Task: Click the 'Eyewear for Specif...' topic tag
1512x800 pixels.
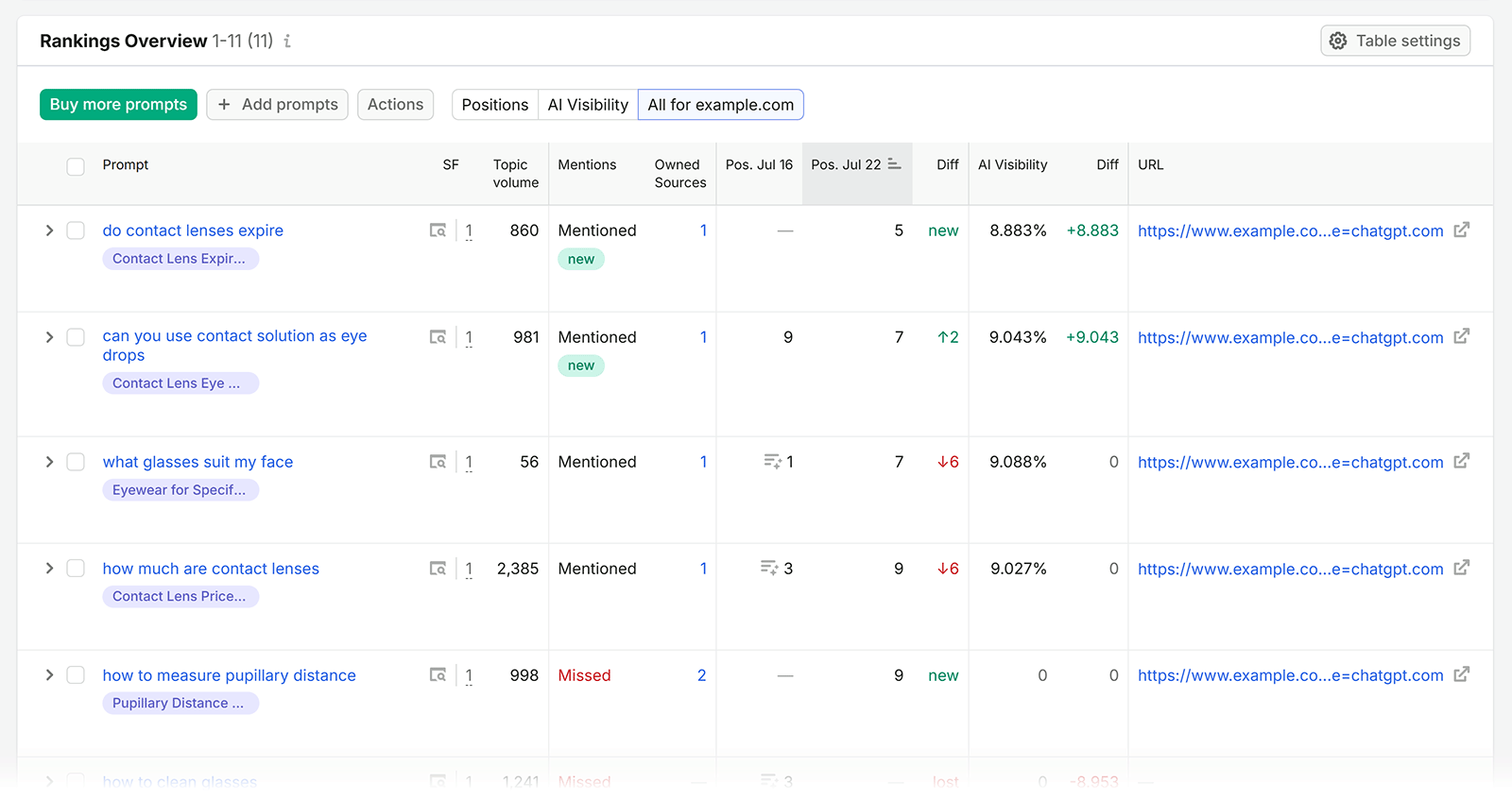Action: (x=180, y=490)
